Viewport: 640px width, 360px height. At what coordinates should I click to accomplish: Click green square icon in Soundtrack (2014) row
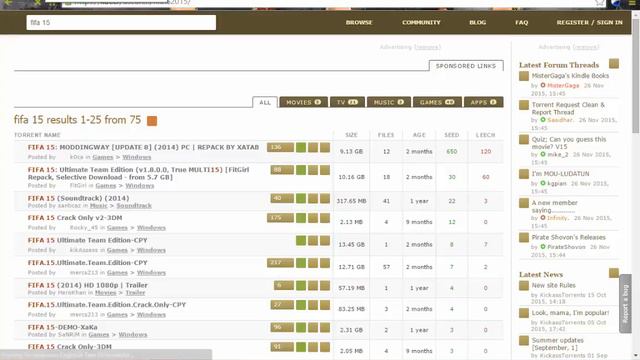pyautogui.click(x=301, y=198)
